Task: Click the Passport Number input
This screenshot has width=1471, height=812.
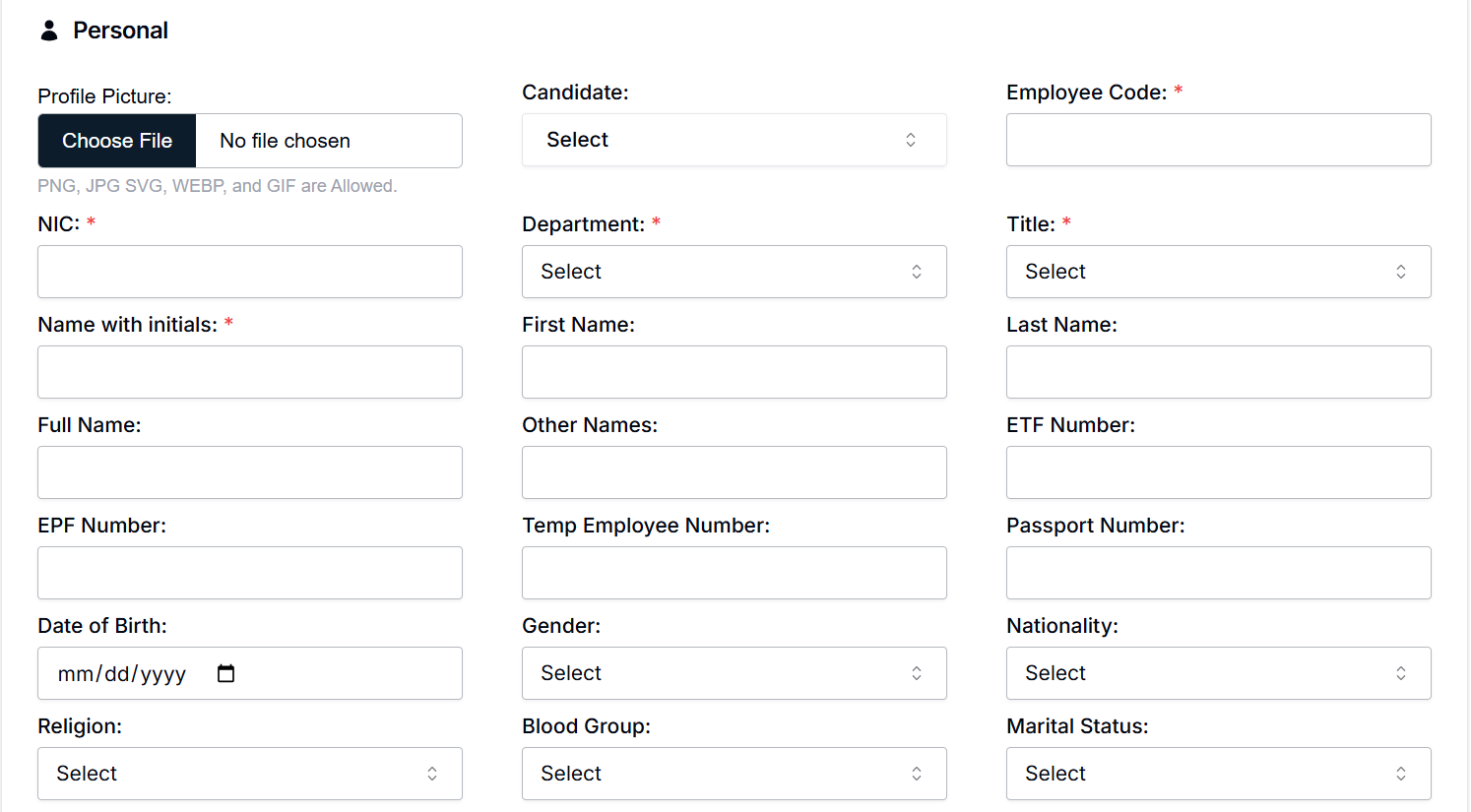Action: 1218,573
